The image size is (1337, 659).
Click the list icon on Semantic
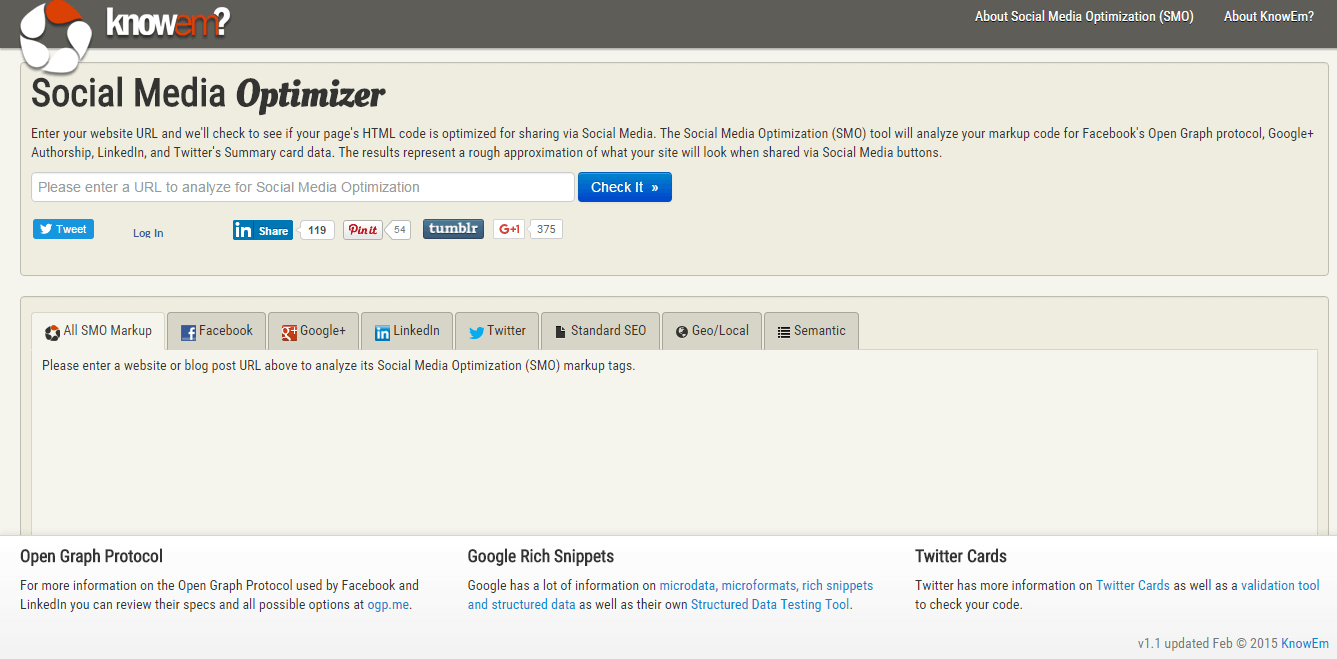pyautogui.click(x=784, y=332)
